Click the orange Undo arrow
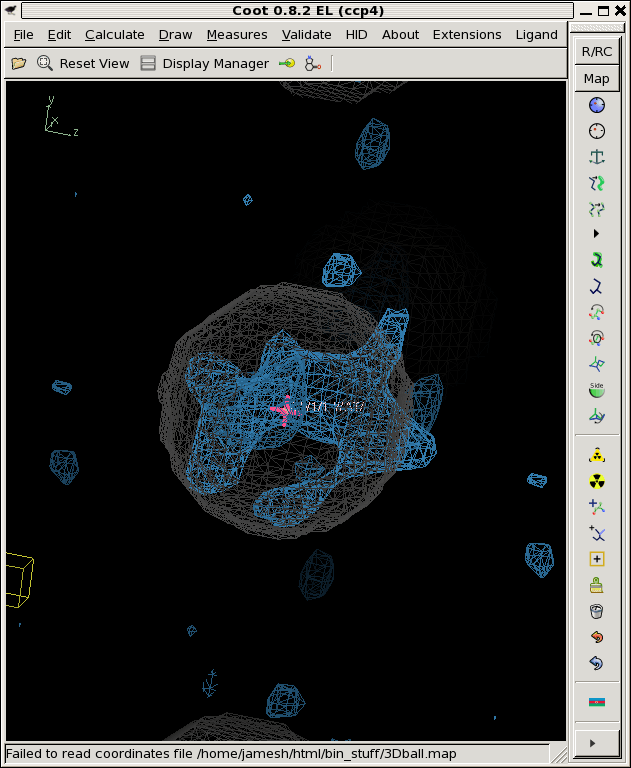Viewport: 631px width, 768px height. [x=597, y=637]
